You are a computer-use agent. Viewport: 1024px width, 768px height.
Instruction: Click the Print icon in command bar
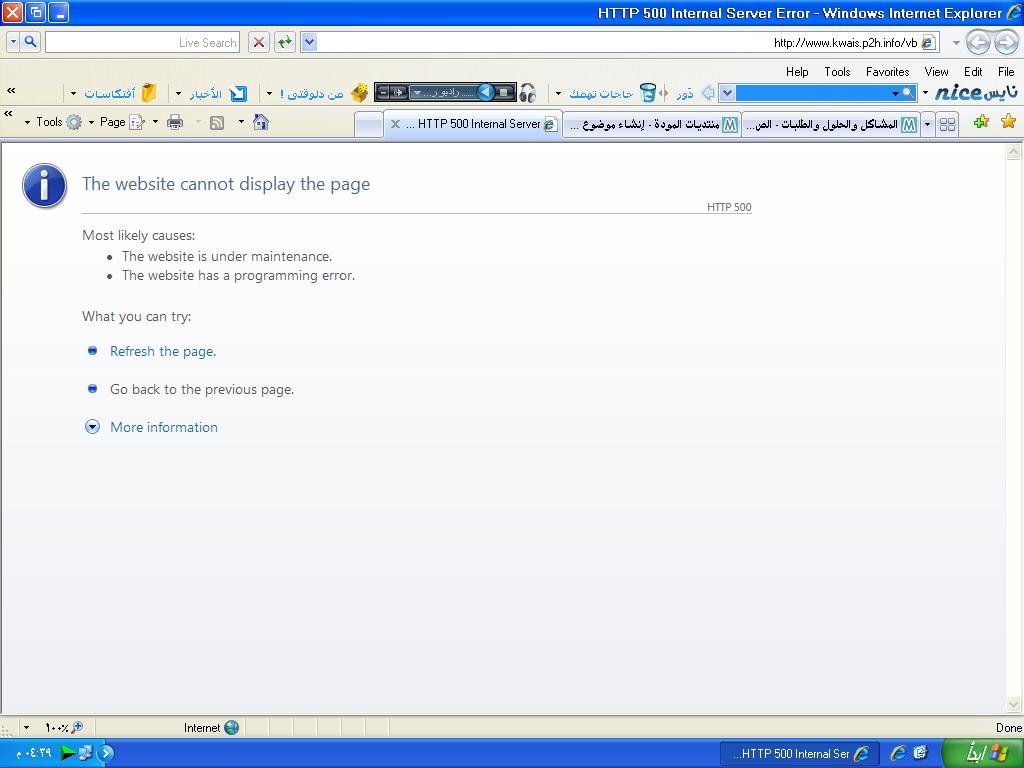pos(175,122)
